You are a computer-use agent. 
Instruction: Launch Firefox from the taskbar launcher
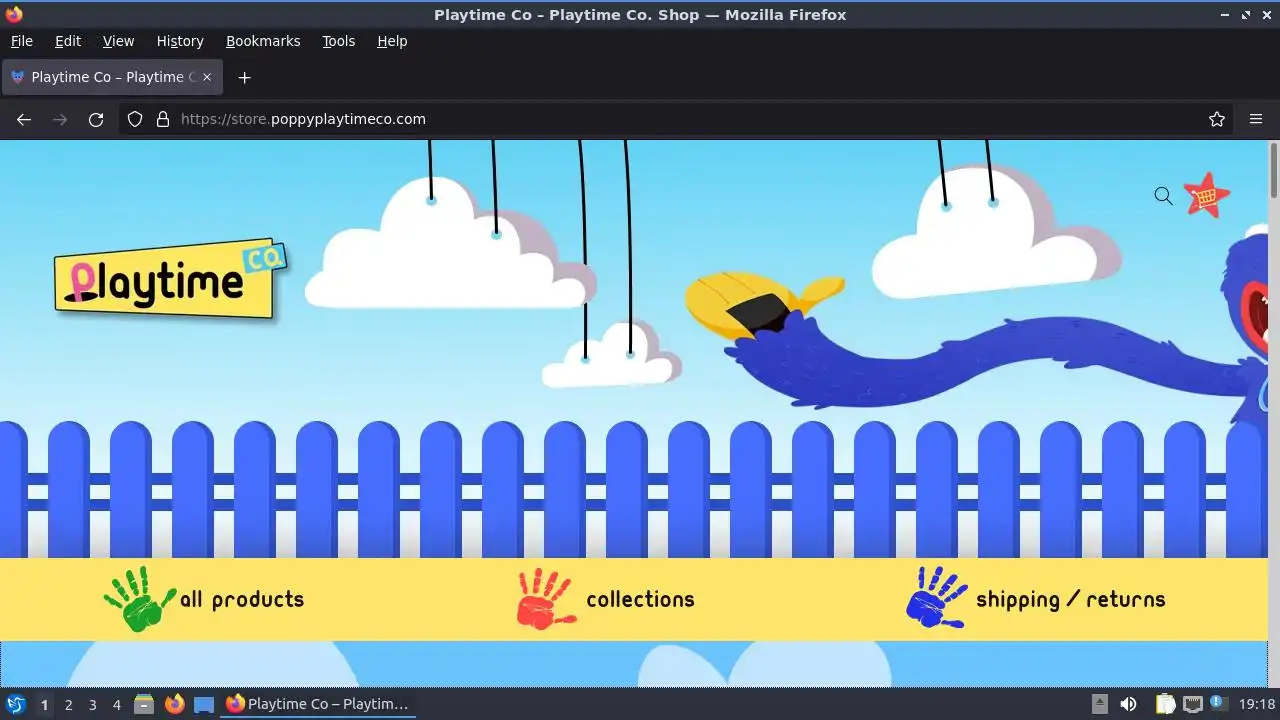(174, 704)
